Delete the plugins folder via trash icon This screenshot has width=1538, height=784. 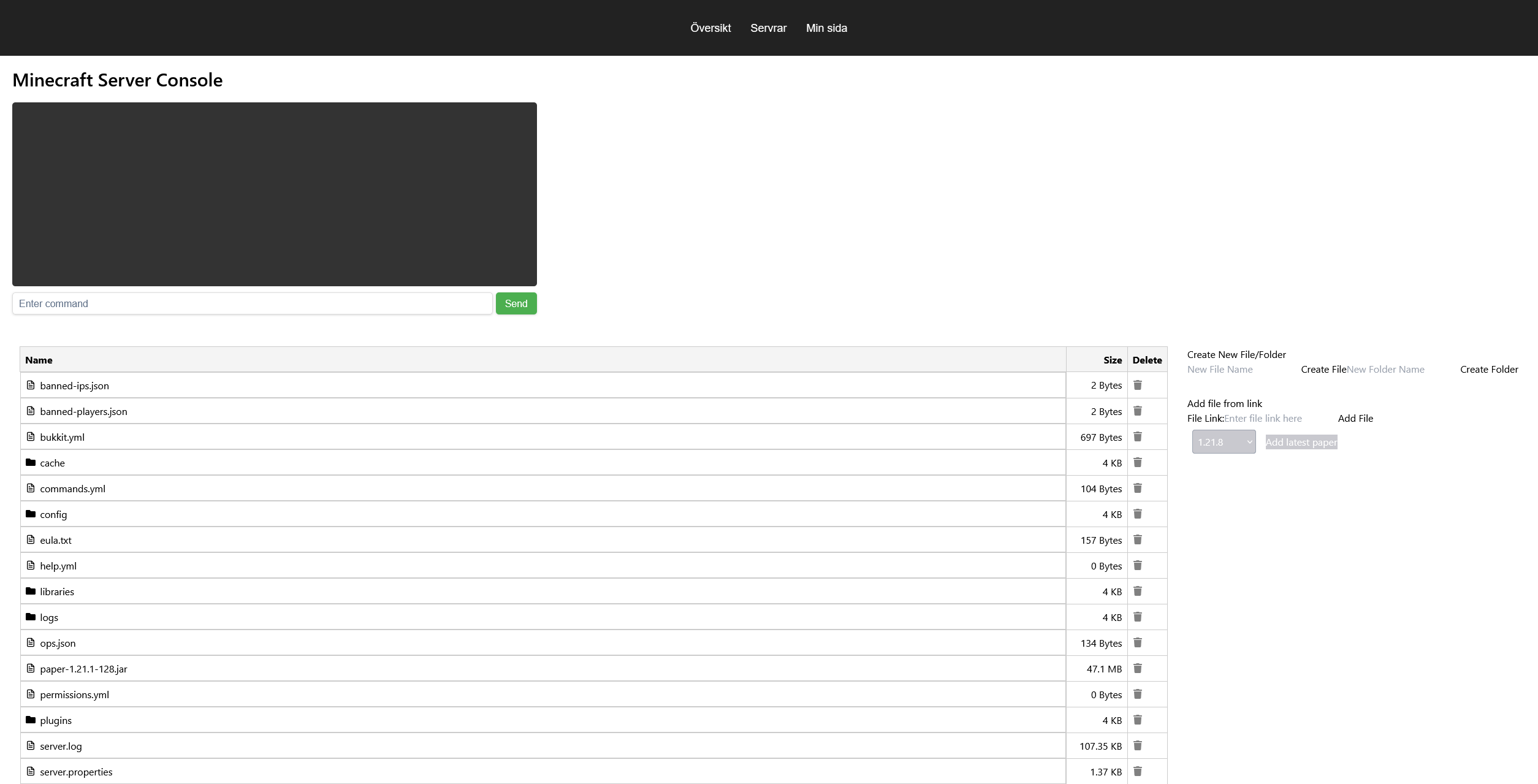pos(1138,720)
